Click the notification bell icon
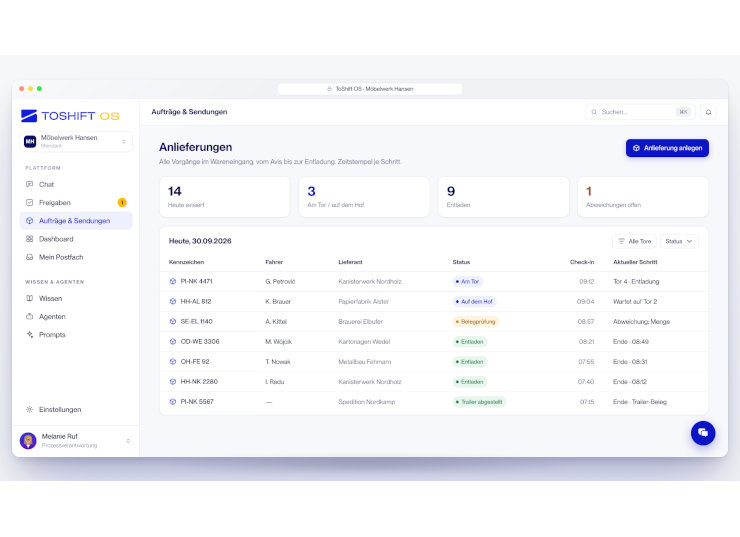The width and height of the screenshot is (740, 537). coord(708,112)
